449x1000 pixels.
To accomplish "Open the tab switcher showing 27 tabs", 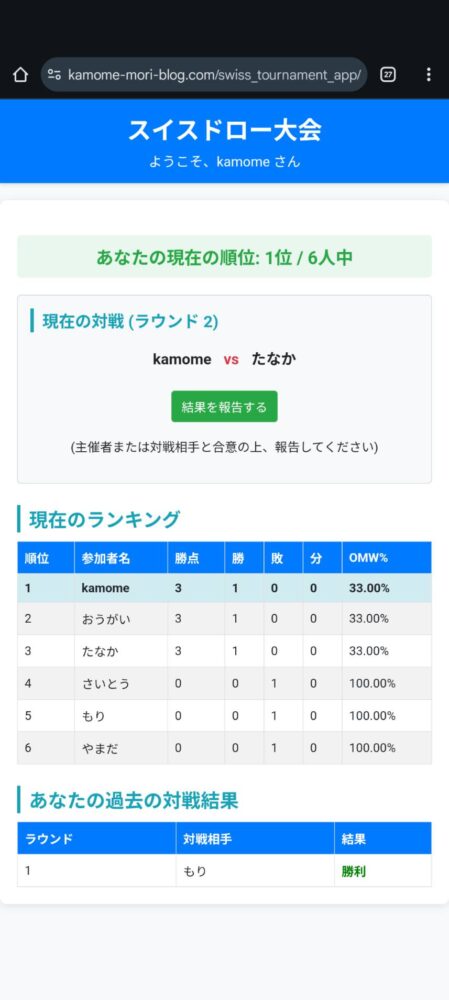I will point(388,75).
